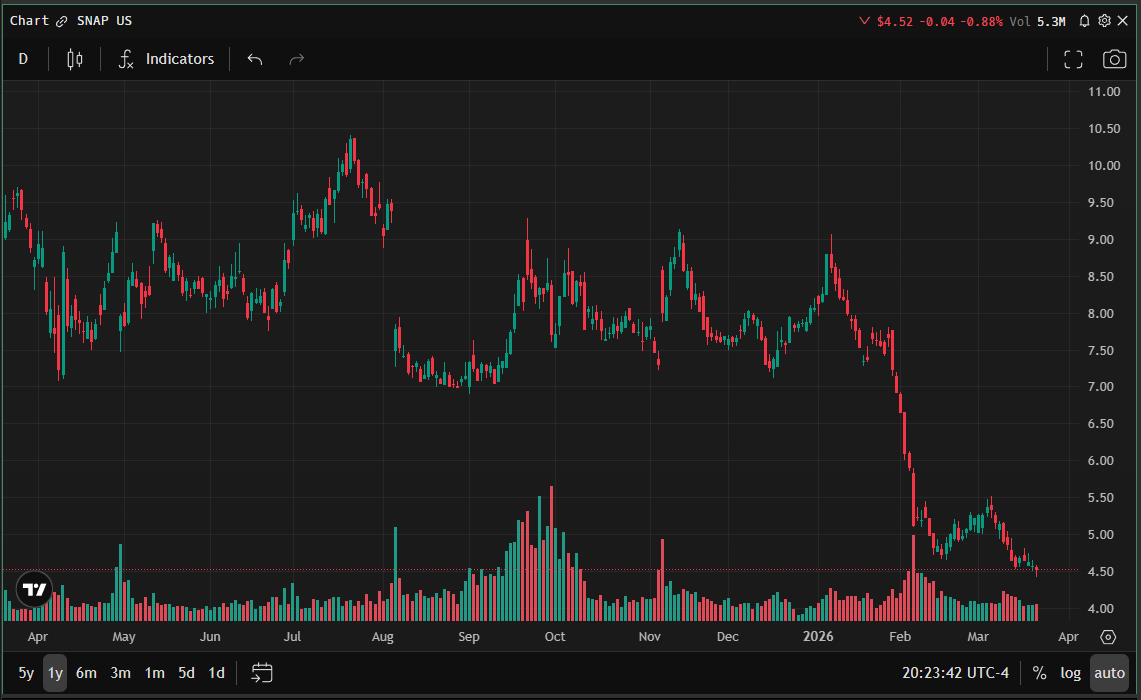Switch to the 3m time range
Viewport: 1141px width, 700px height.
point(120,673)
